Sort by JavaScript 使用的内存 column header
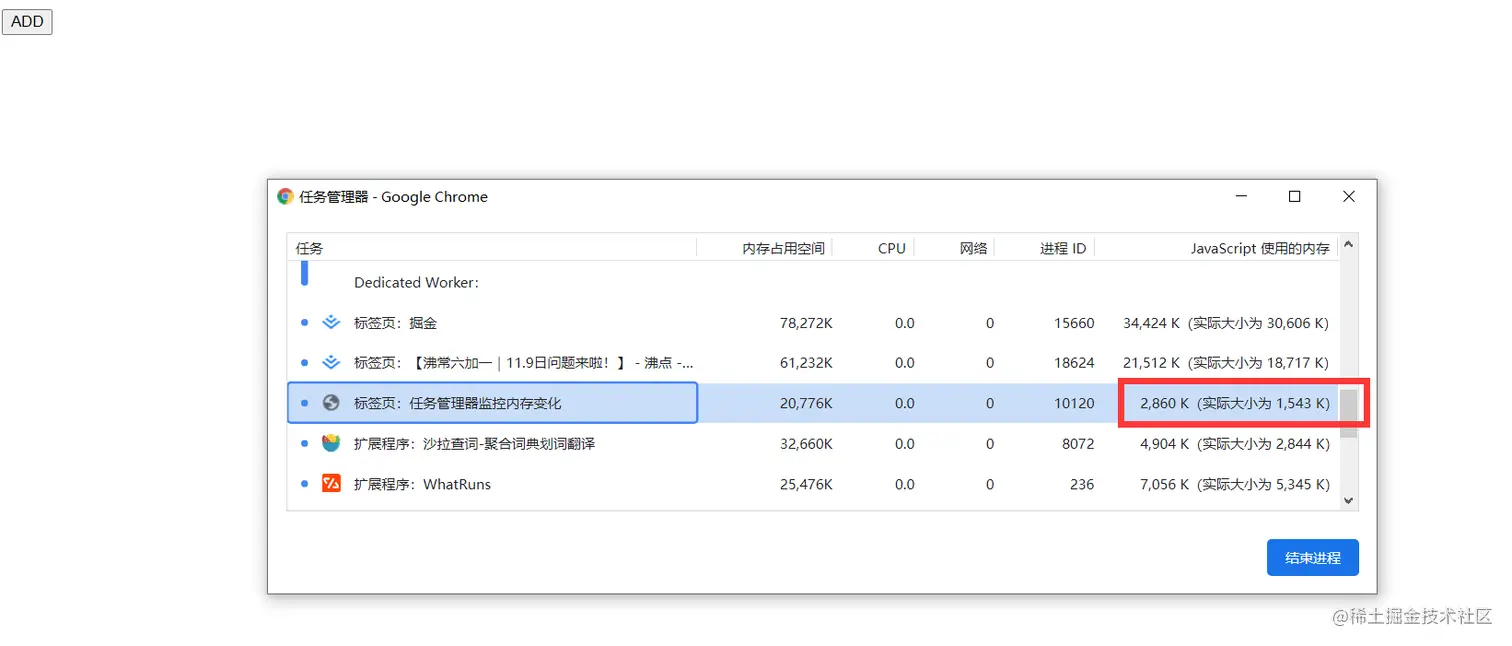 click(1217, 248)
